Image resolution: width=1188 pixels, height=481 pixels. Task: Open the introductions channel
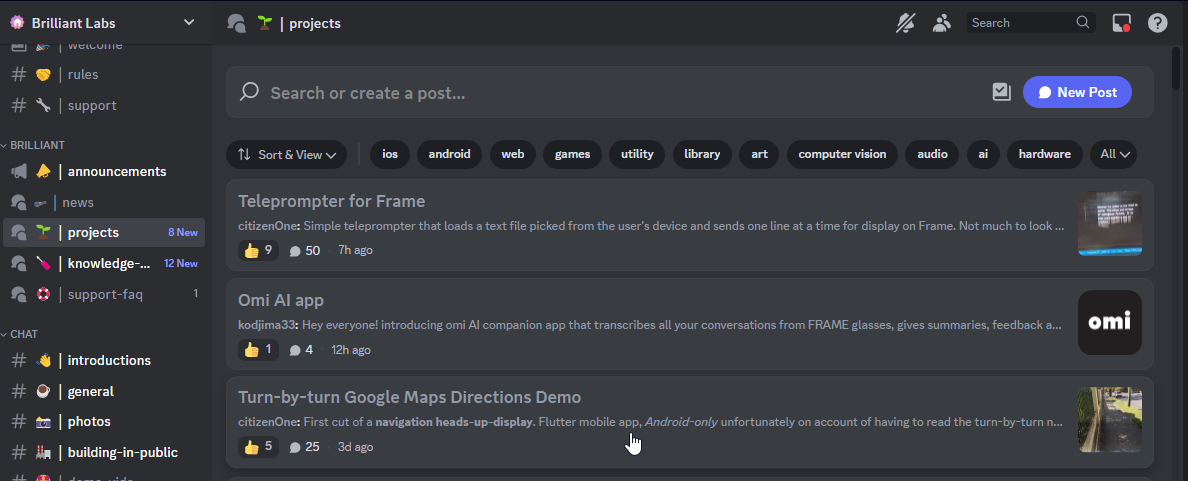click(x=104, y=361)
